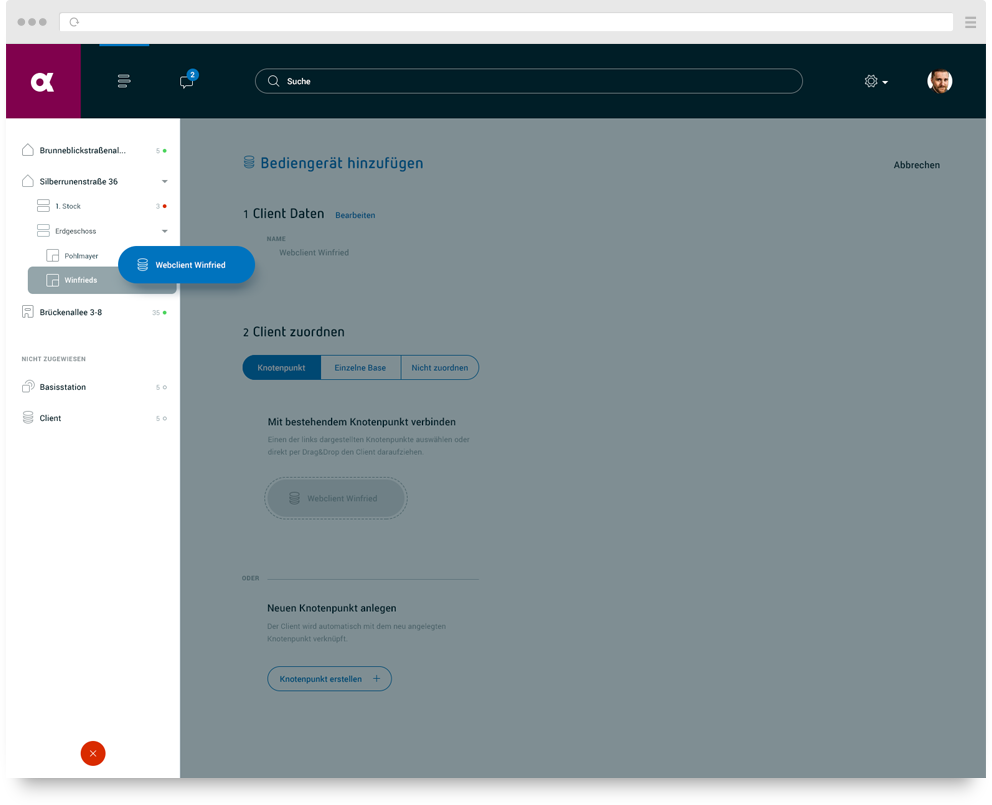Viewport: 992px width, 805px height.
Task: Choose the Nicht zuordnen option
Action: pos(439,368)
